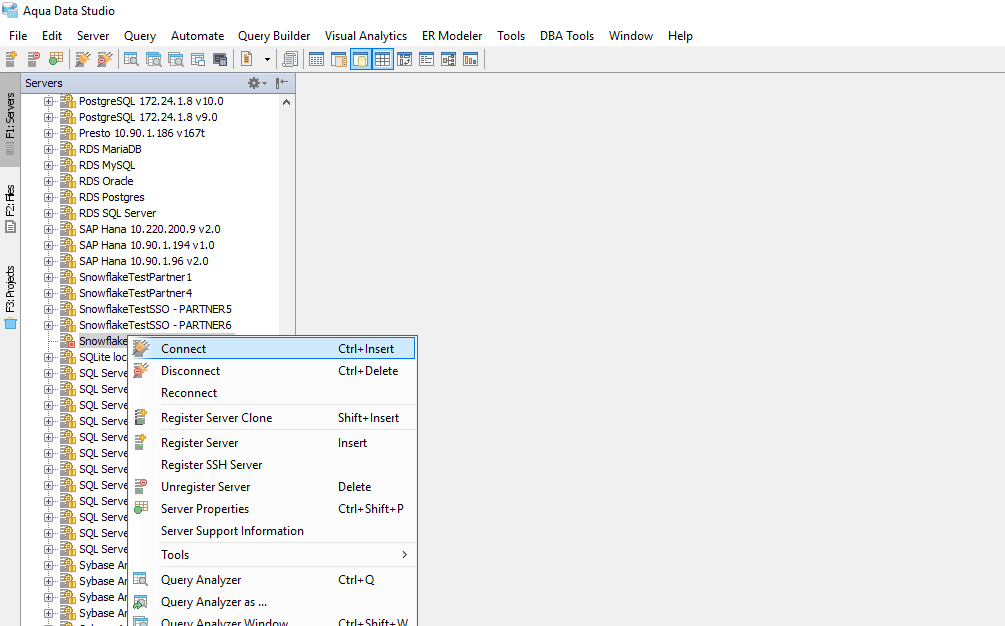Image resolution: width=1005 pixels, height=626 pixels.
Task: Open the Visual Analytics menu
Action: pyautogui.click(x=366, y=36)
